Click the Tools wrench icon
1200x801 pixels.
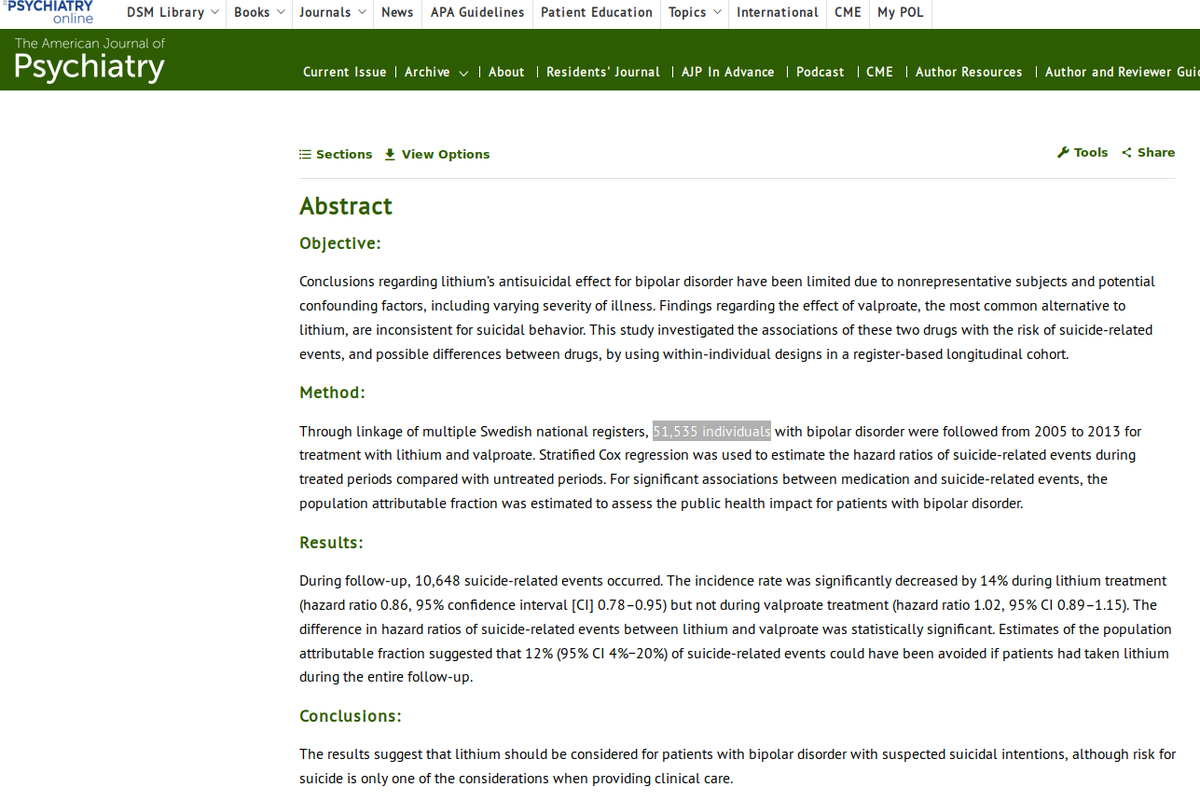1063,153
